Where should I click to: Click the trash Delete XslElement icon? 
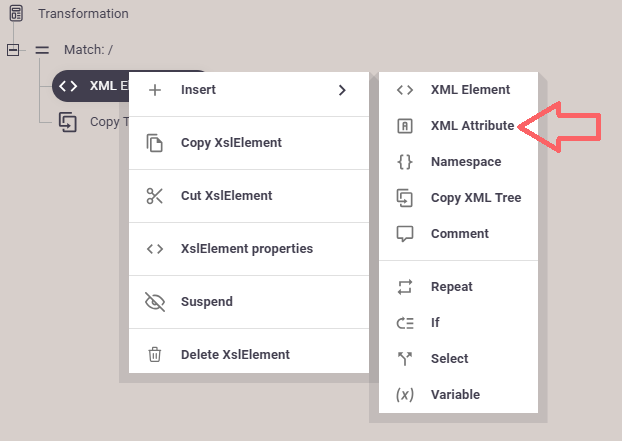coord(155,355)
